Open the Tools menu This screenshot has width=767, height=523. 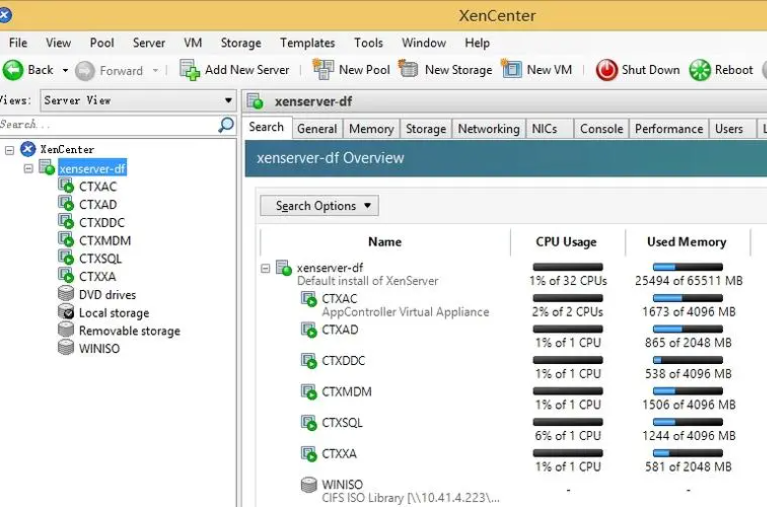click(x=368, y=43)
